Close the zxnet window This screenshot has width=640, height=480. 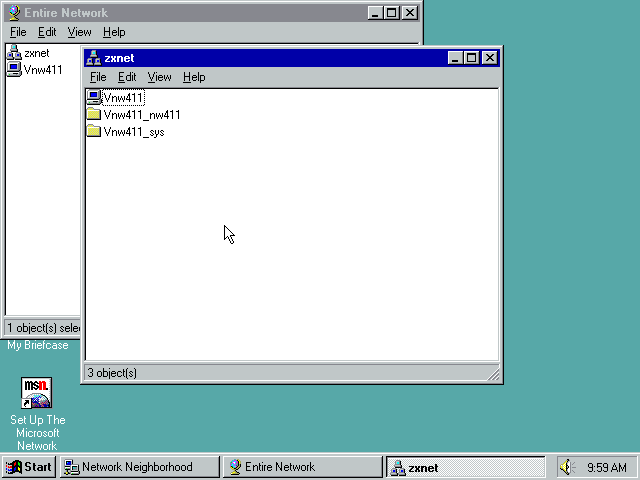pos(490,58)
